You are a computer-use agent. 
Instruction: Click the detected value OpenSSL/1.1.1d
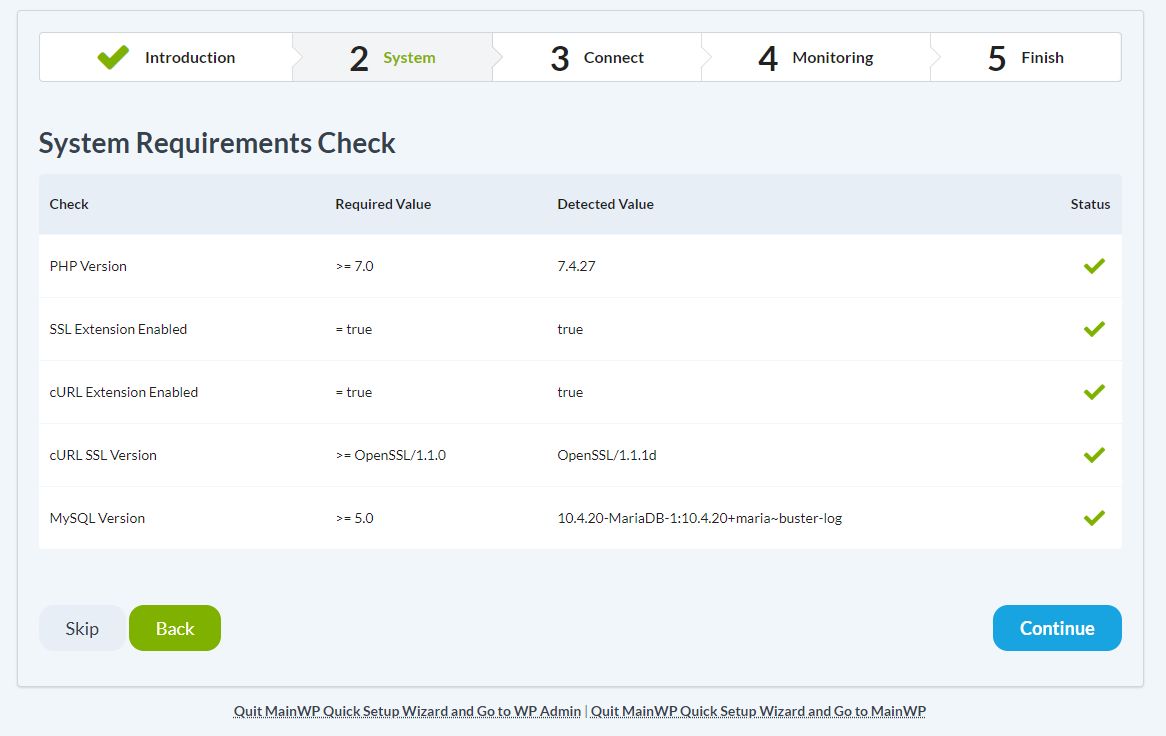[x=607, y=455]
